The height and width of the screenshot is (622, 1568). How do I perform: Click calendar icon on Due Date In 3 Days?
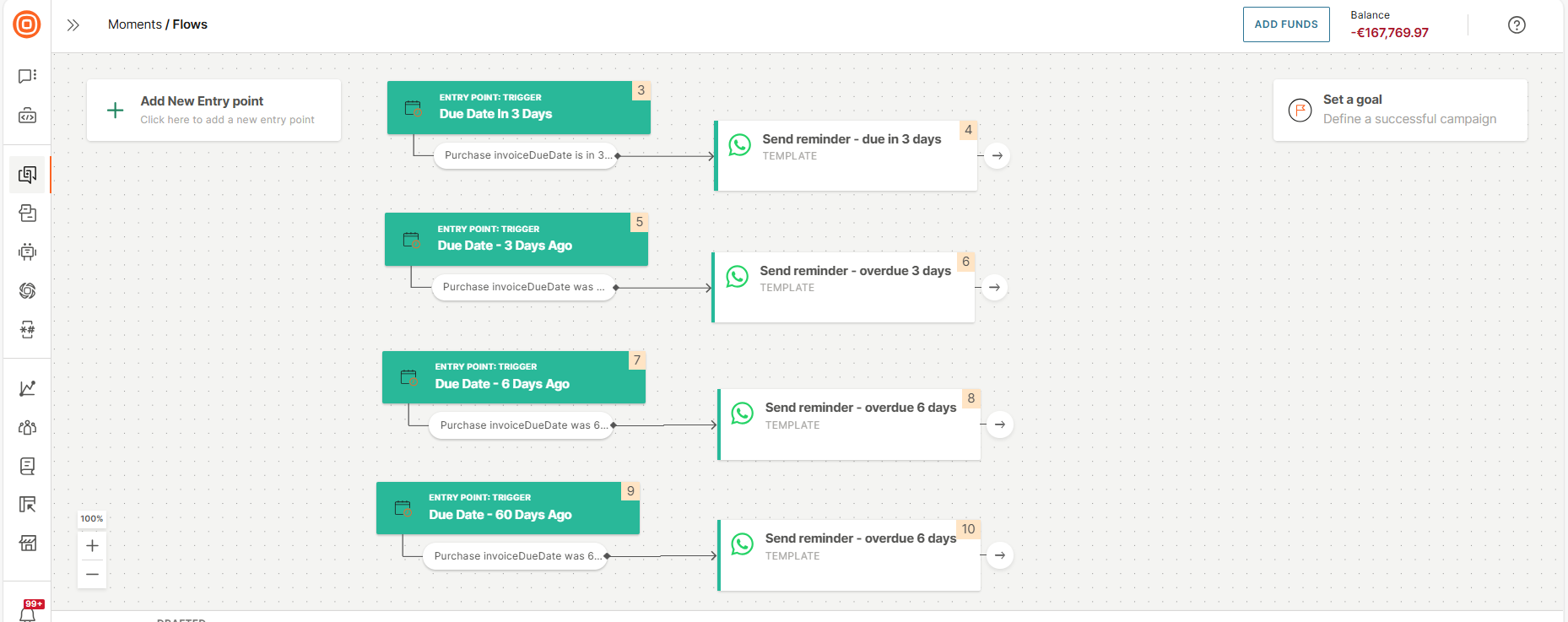pyautogui.click(x=414, y=108)
